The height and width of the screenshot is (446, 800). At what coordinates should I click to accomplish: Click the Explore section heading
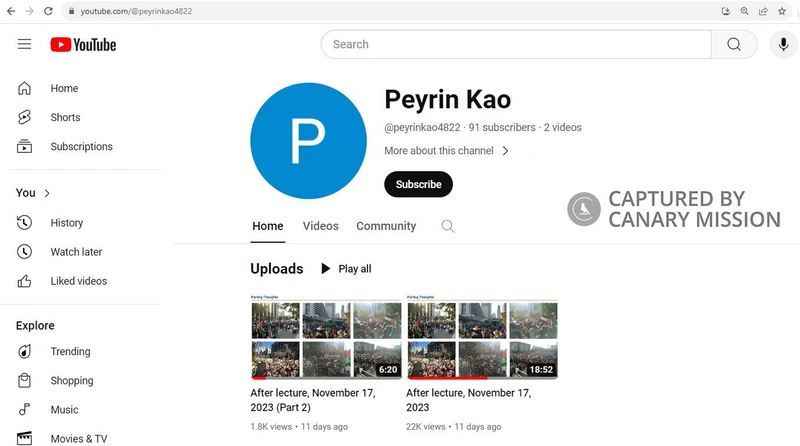click(35, 326)
